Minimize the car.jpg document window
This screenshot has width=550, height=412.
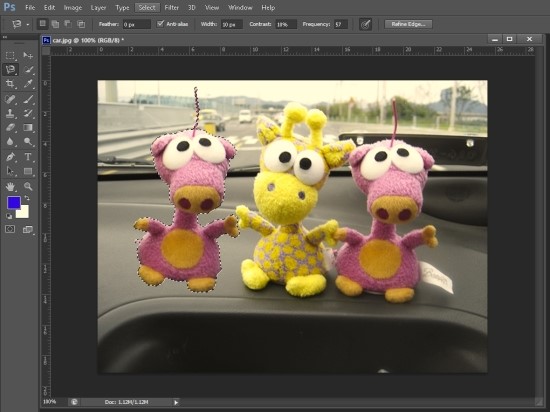pyautogui.click(x=495, y=39)
